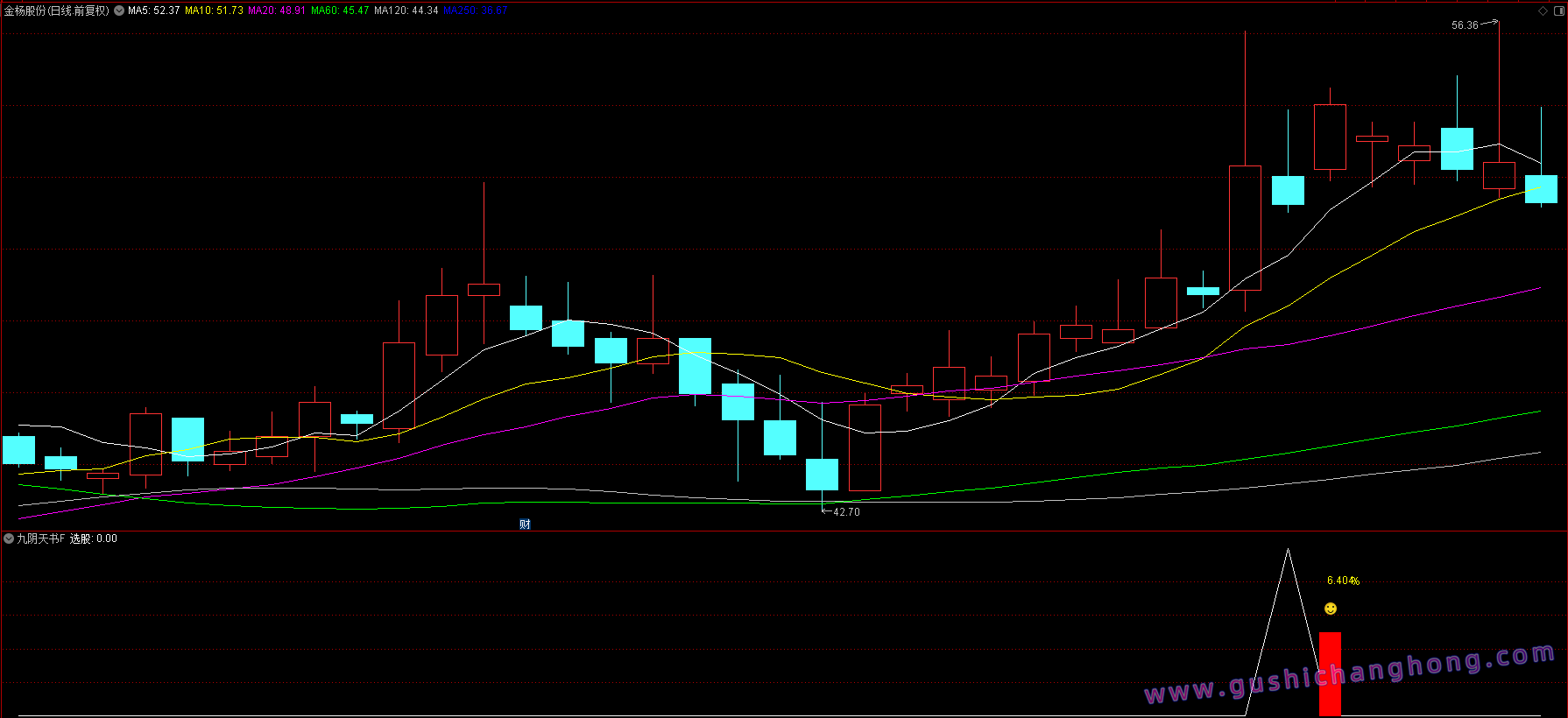Click the 6.40% yellow percentage label
The width and height of the screenshot is (1568, 718).
[1343, 581]
